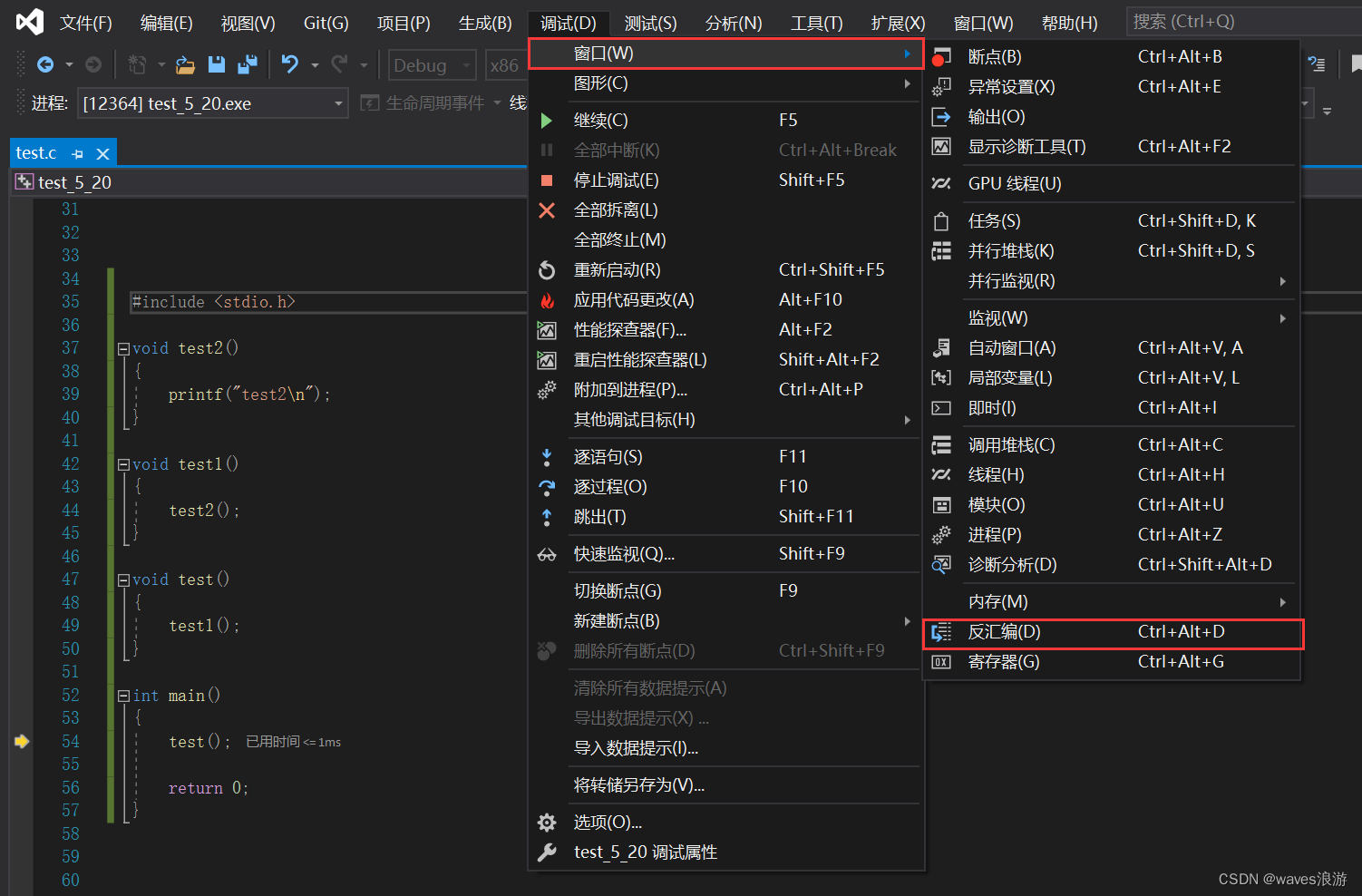The width and height of the screenshot is (1362, 896).
Task: Open the 帮助(H) menu
Action: 1069,23
